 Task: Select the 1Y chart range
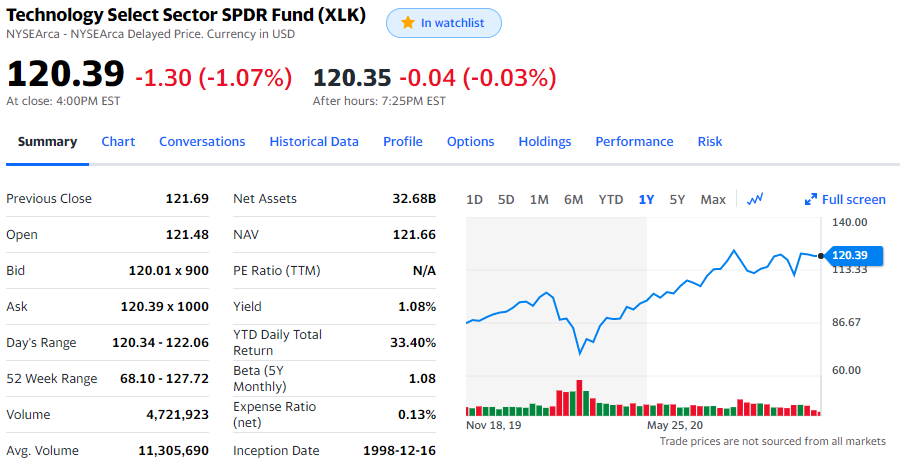646,199
